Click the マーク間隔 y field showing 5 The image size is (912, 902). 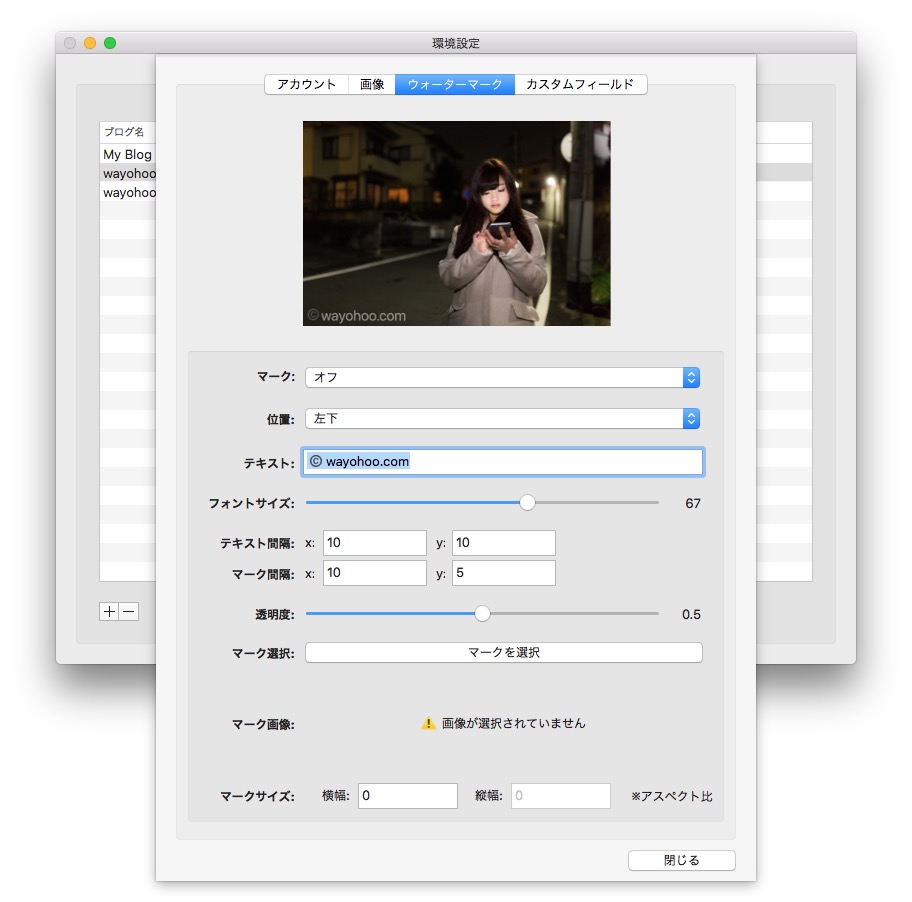(504, 573)
